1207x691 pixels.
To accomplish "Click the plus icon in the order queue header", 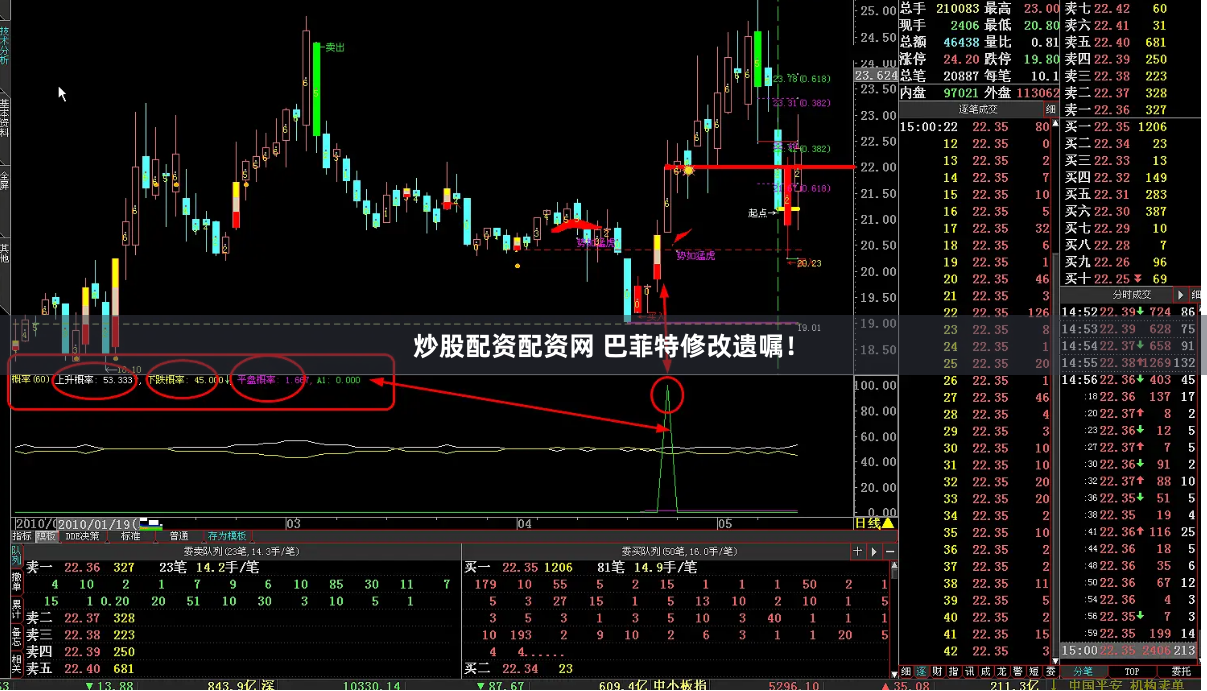I will (857, 551).
